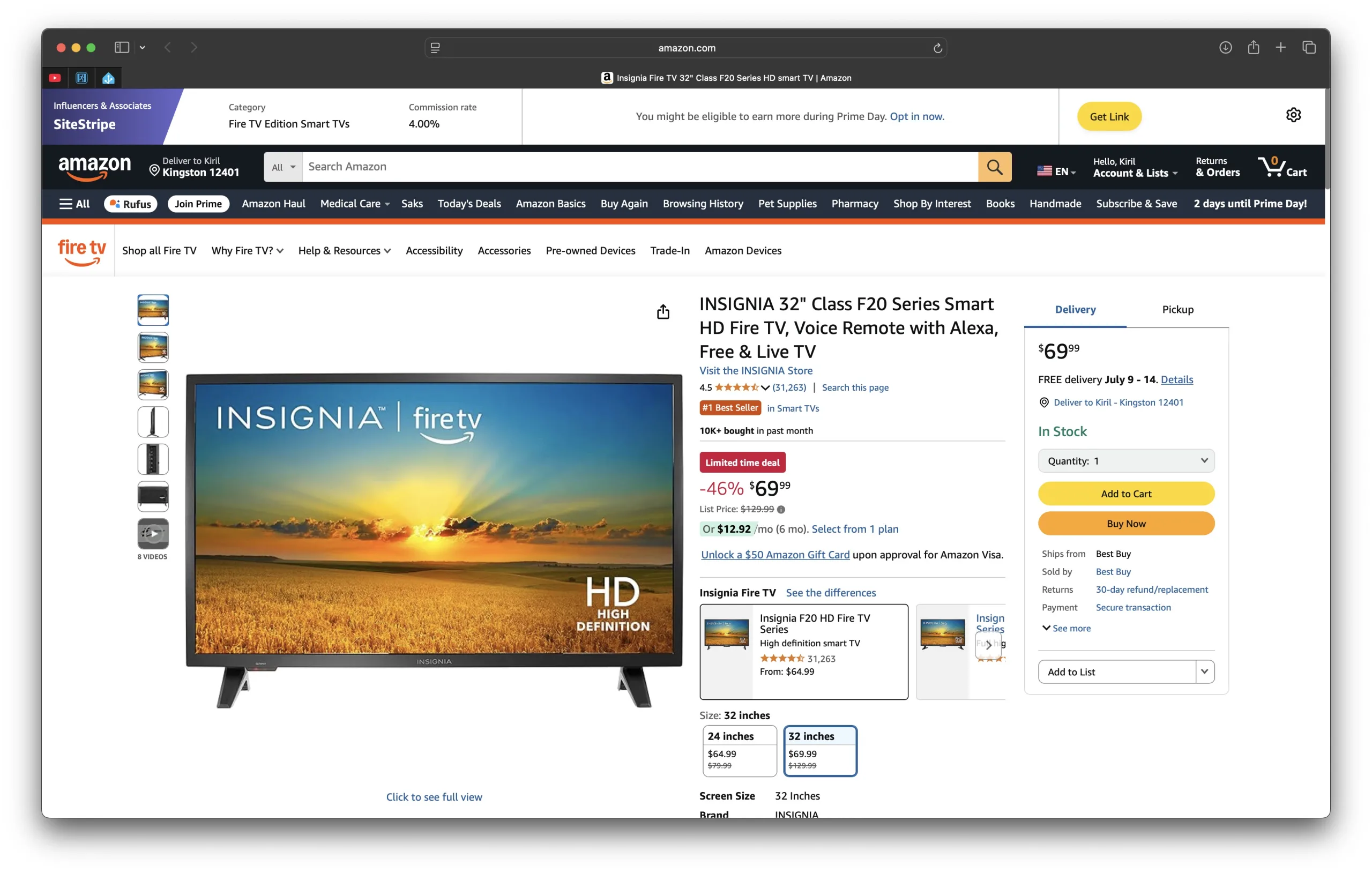
Task: Open Shop all Fire TV
Action: coord(159,251)
